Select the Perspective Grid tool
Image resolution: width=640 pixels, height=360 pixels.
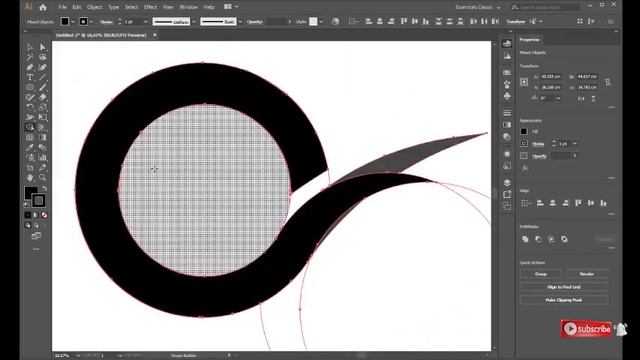[x=42, y=127]
